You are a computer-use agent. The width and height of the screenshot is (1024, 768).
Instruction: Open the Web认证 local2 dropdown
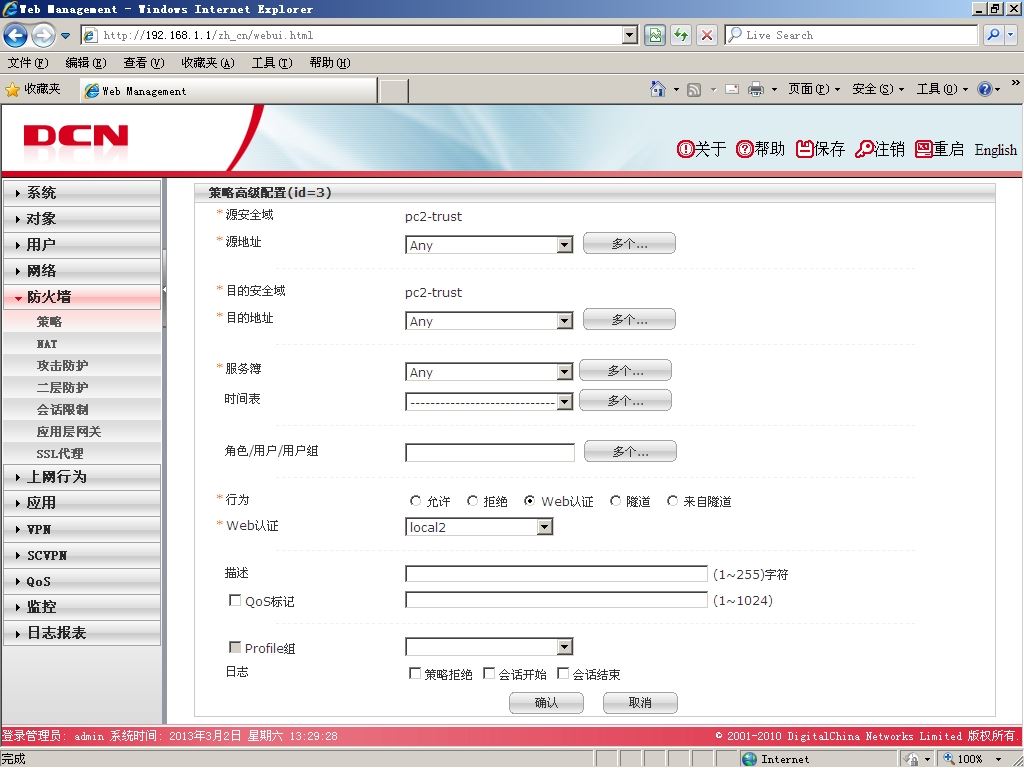[479, 527]
